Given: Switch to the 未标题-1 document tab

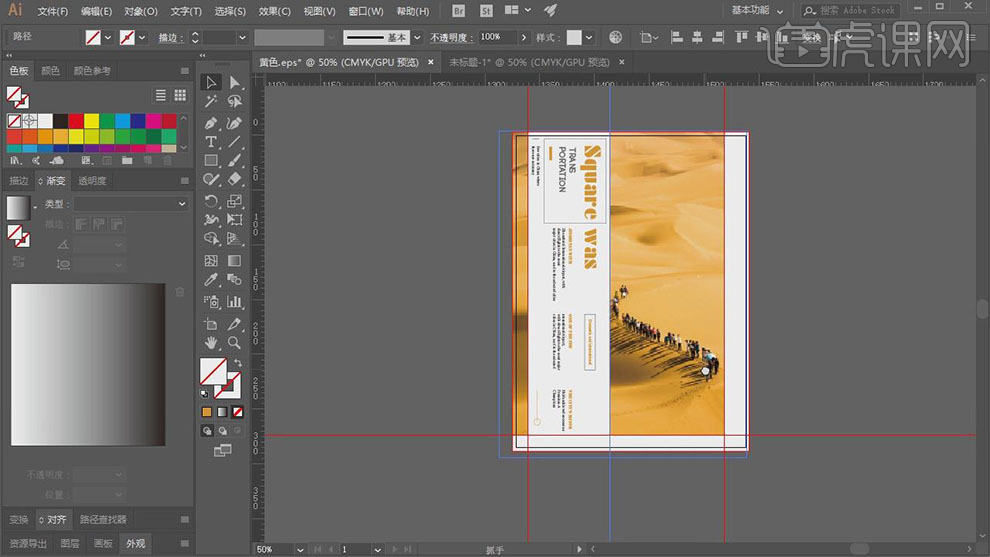Looking at the screenshot, I should click(527, 62).
